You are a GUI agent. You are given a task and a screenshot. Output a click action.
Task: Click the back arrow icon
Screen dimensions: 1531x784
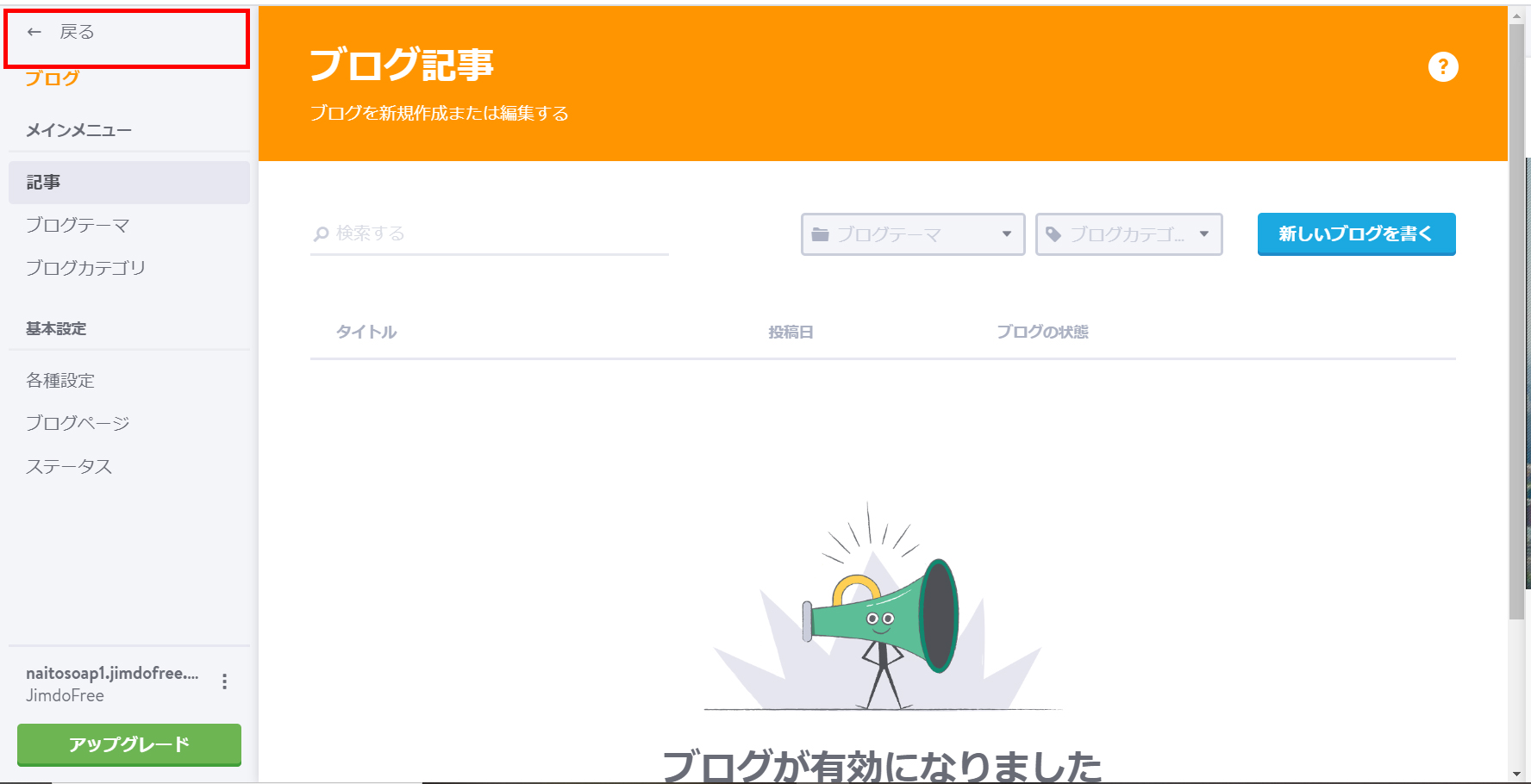(34, 31)
